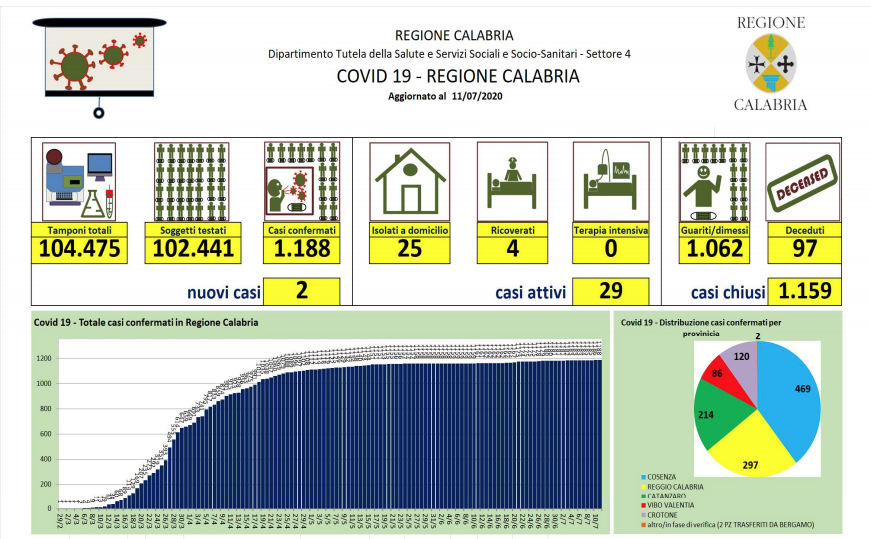Click the Tamponi totali laboratory icon
871x539 pixels.
tap(80, 182)
